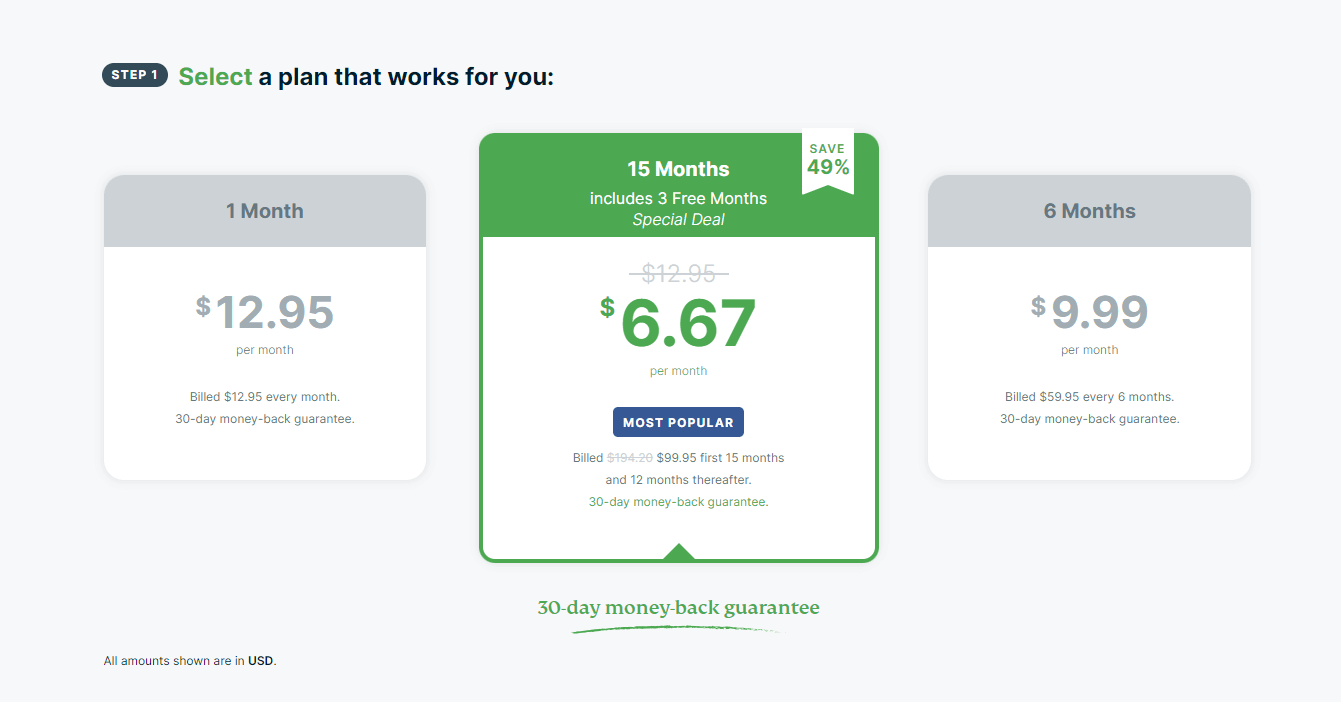Screen dimensions: 1341x702
Task: Click the SAVE 49% ribbon badge
Action: [x=828, y=161]
